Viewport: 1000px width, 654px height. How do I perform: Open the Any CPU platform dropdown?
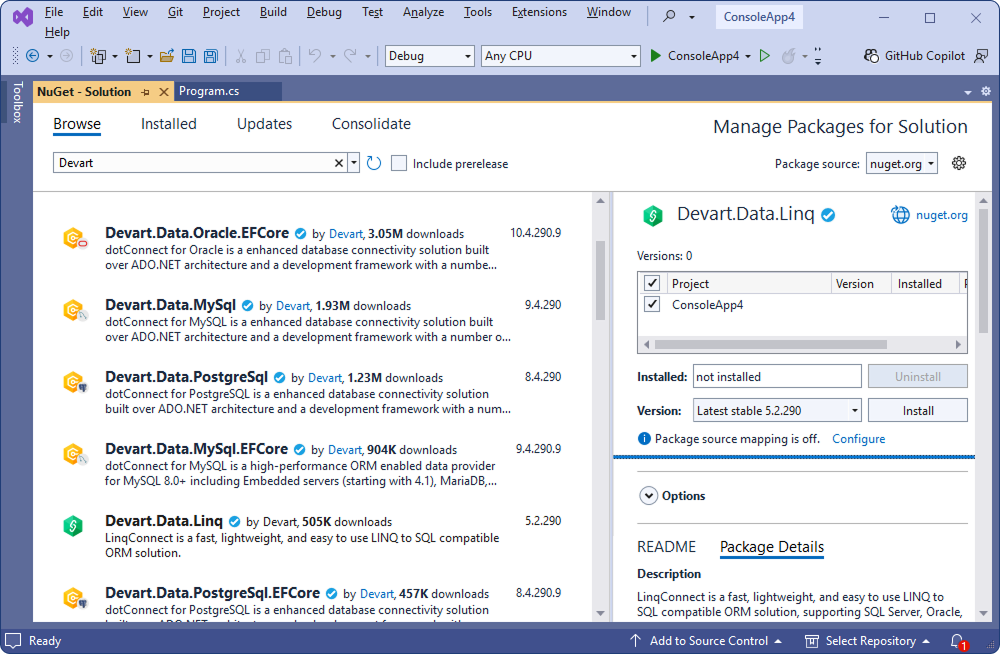point(632,55)
